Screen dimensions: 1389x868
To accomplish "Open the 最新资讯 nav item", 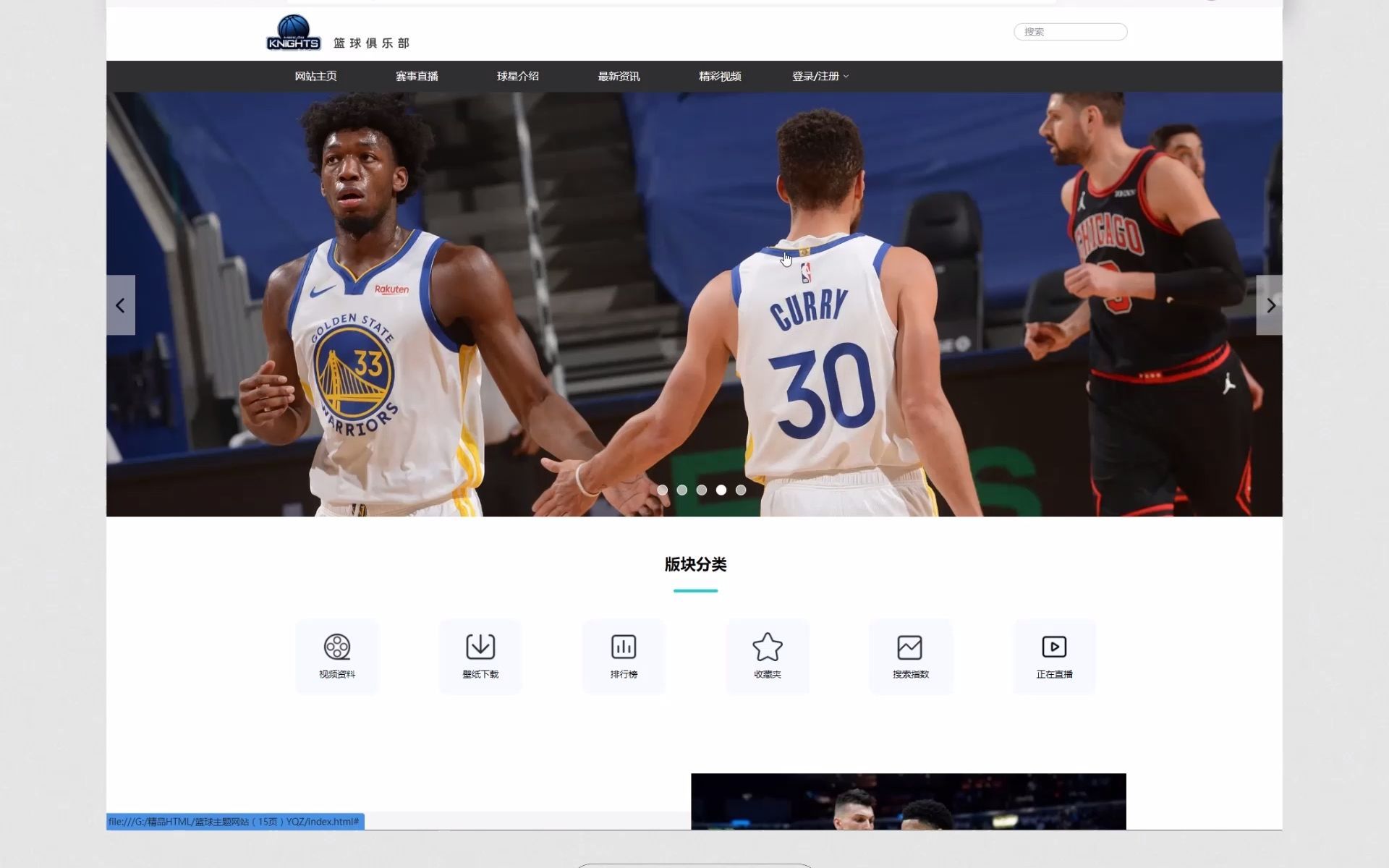I will pos(619,76).
